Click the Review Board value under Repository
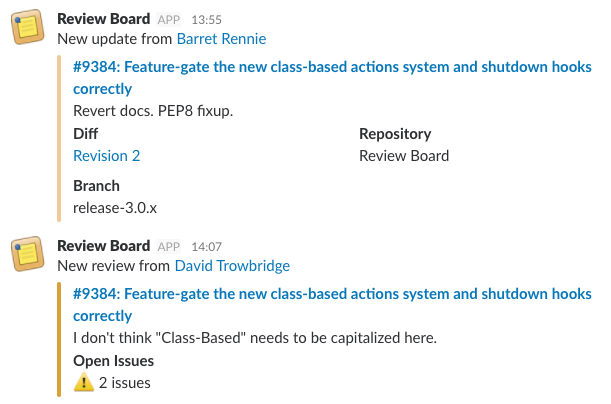Viewport: 611px width, 404px height. click(x=404, y=155)
